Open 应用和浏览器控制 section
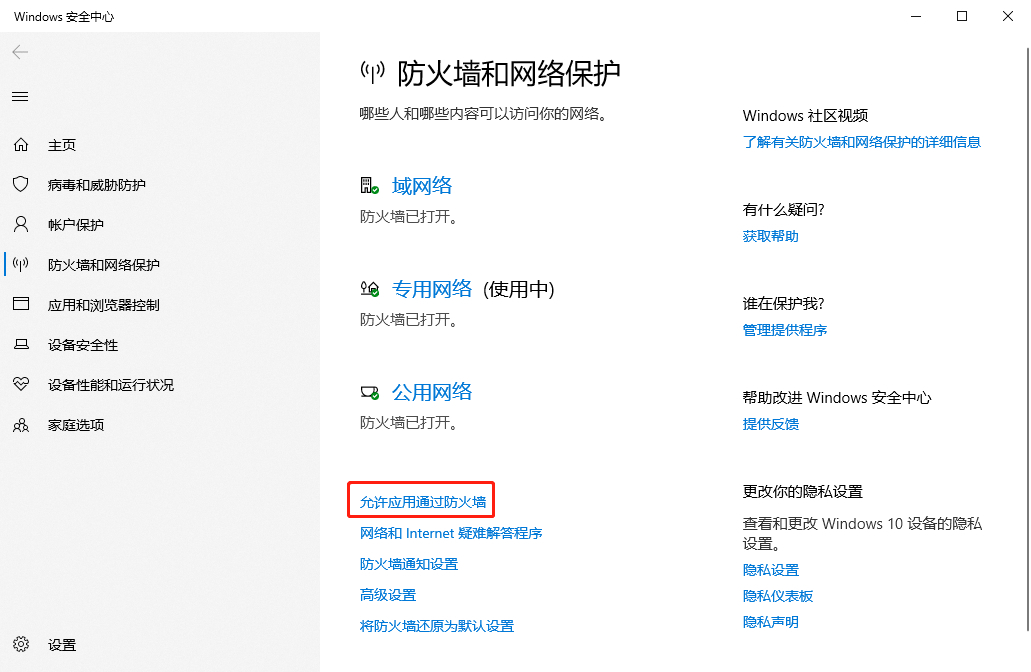Screen dimensions: 1031x672 pos(104,305)
